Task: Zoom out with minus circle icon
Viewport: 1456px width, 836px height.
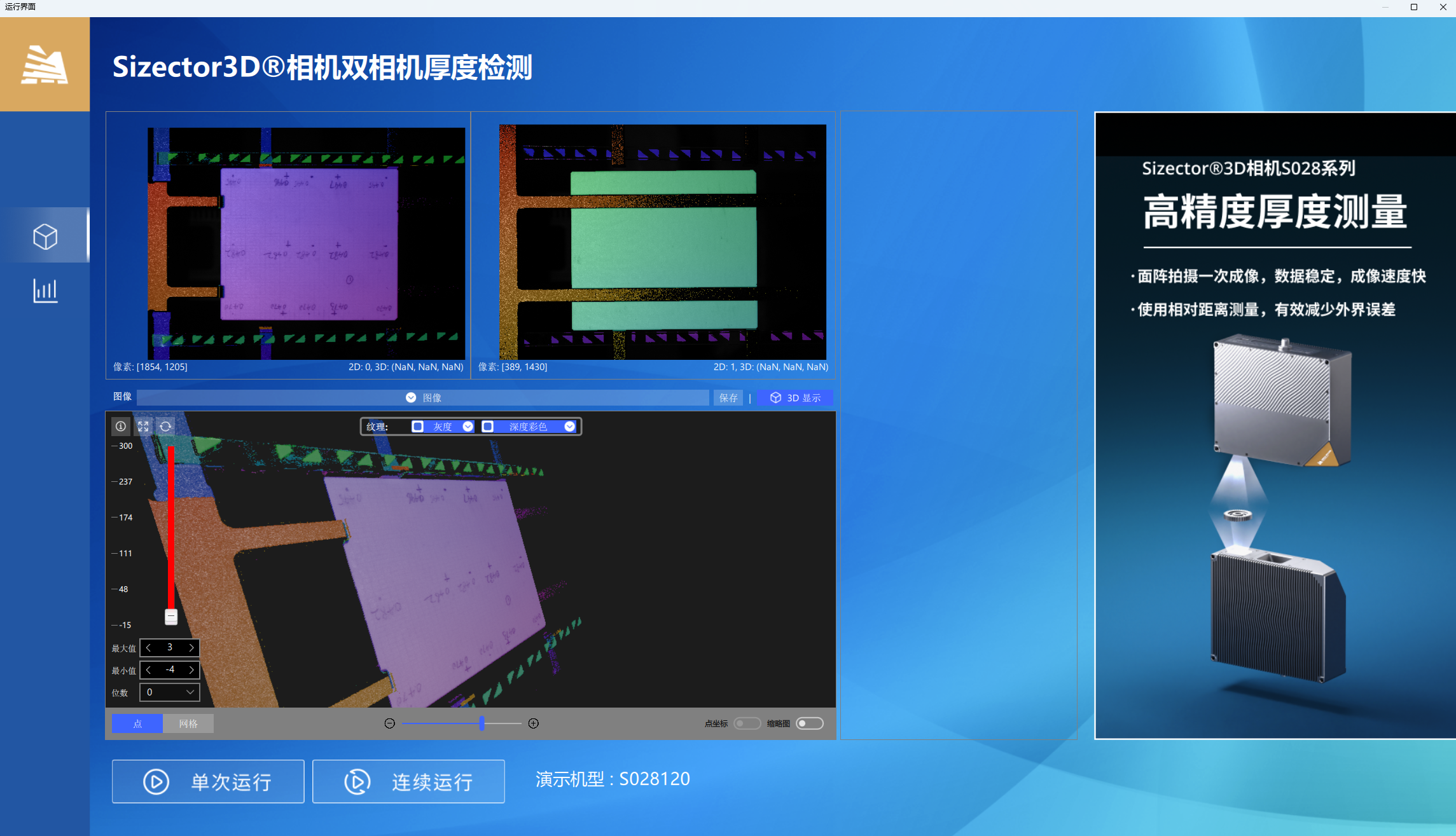Action: click(390, 723)
